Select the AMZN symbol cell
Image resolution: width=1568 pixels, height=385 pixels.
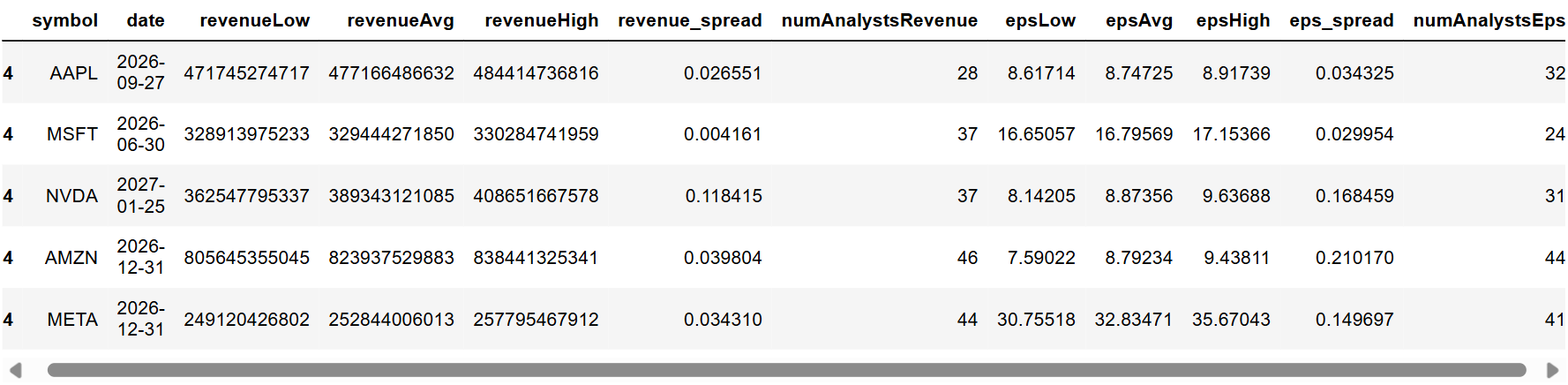[x=71, y=258]
